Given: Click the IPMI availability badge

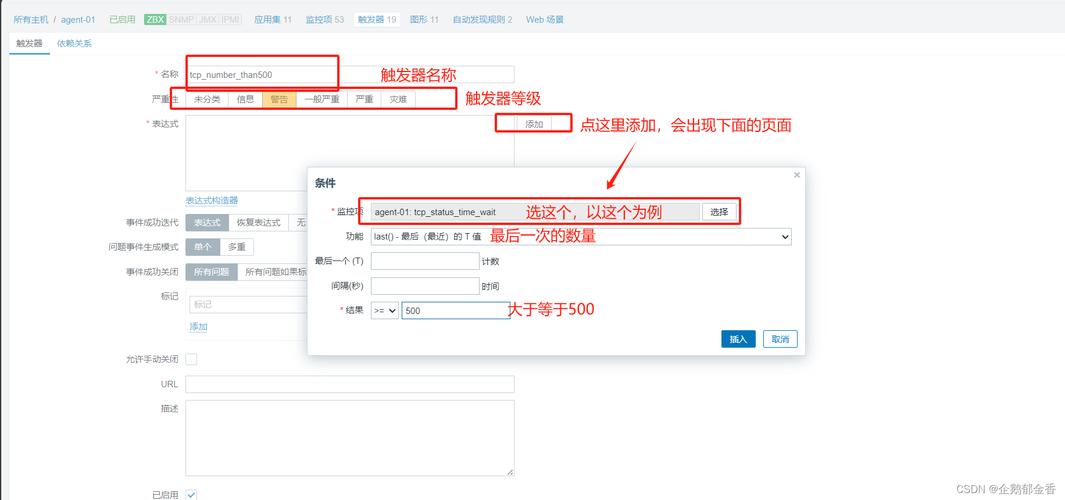Looking at the screenshot, I should click(231, 20).
